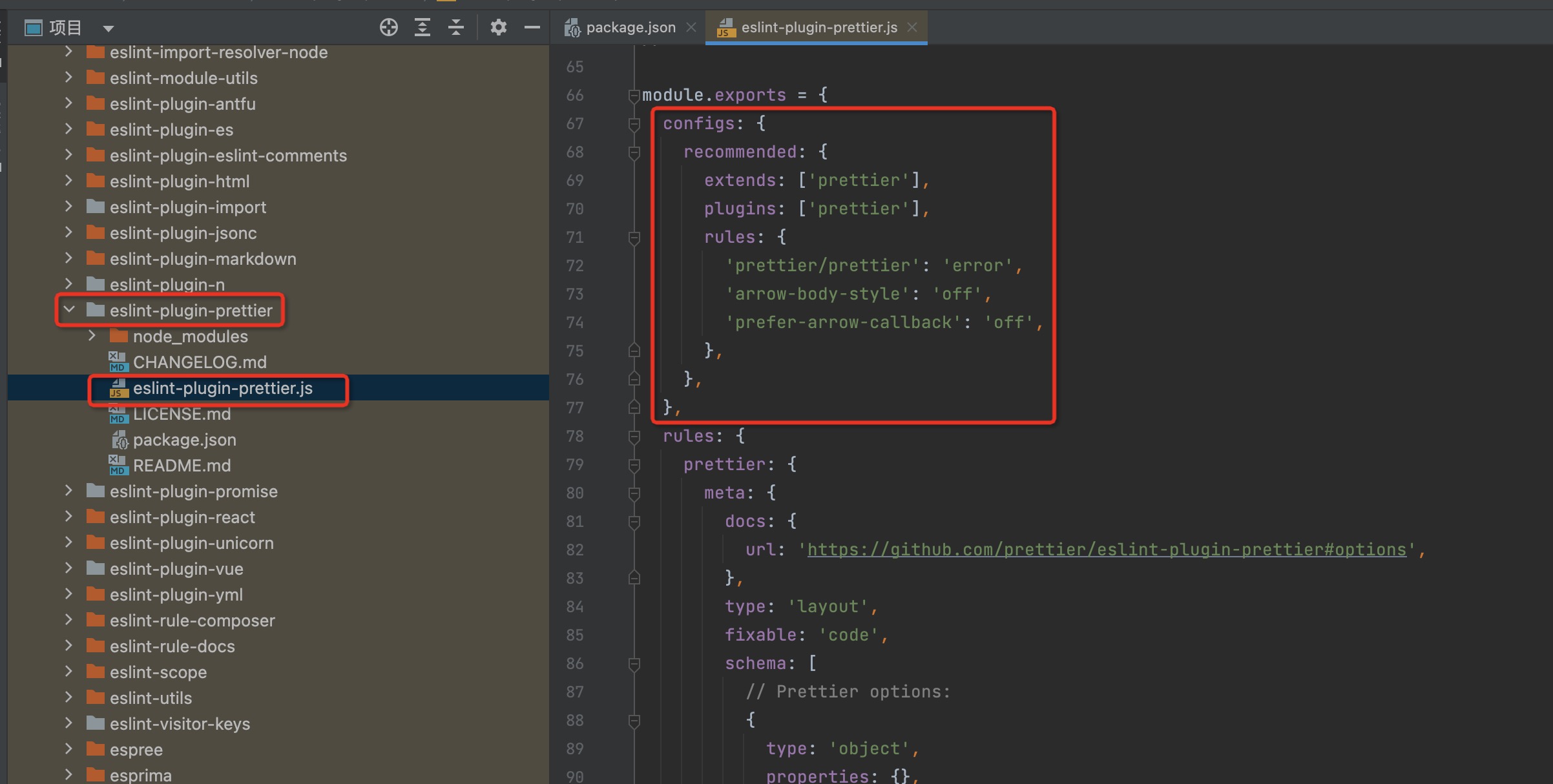The image size is (1553, 784).
Task: Fold the docs block at line 81
Action: (x=634, y=522)
